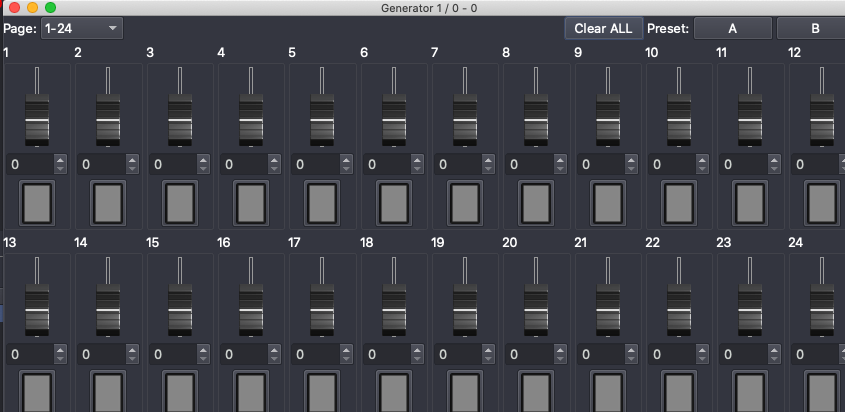Open the Page 1-24 dropdown
The width and height of the screenshot is (845, 412).
[82, 29]
